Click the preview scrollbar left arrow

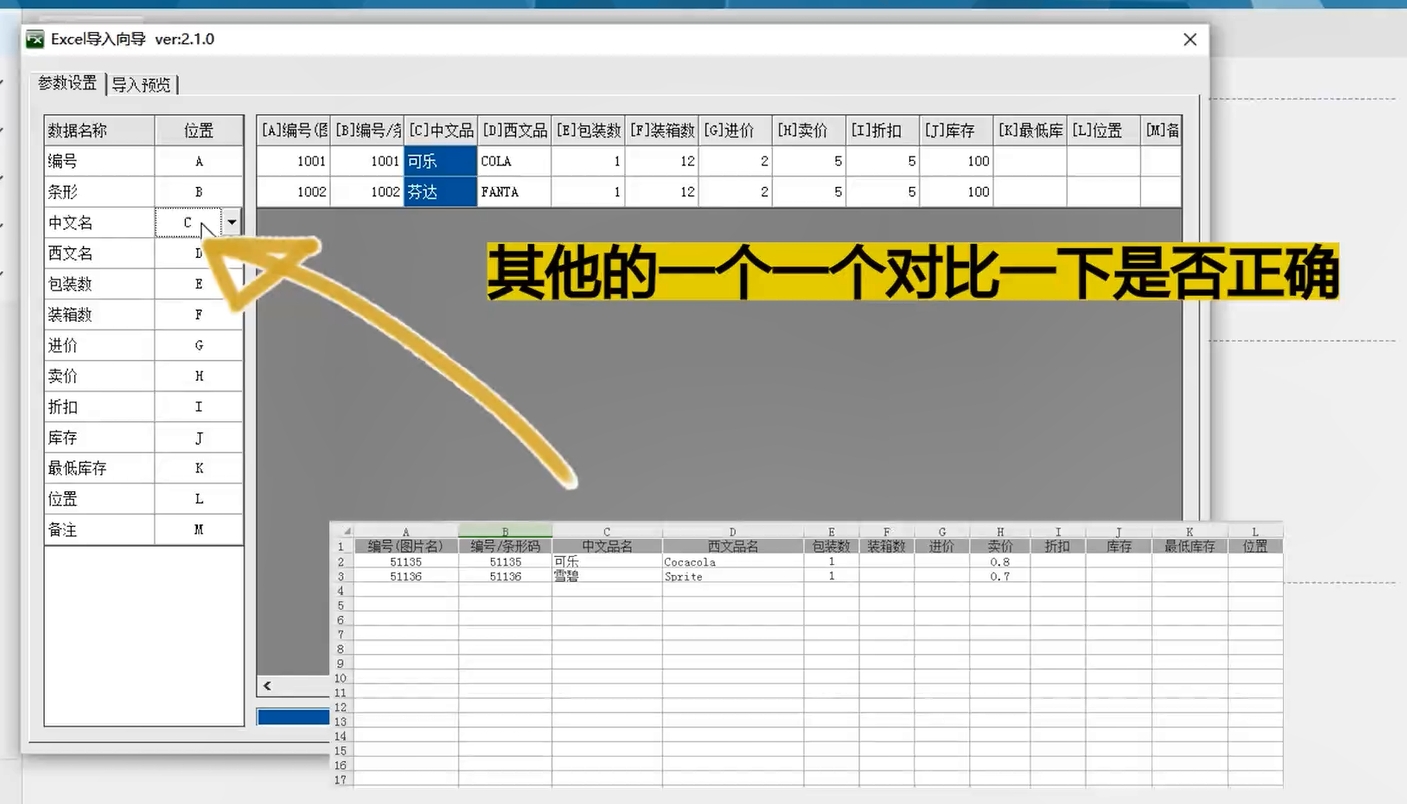267,686
